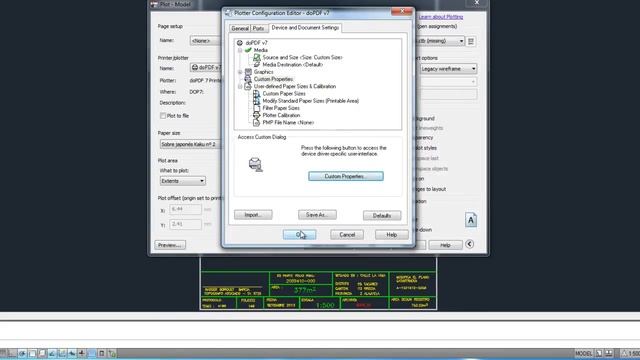Viewport: 640px width, 360px height.
Task: Click in the command line area
Action: point(320,330)
